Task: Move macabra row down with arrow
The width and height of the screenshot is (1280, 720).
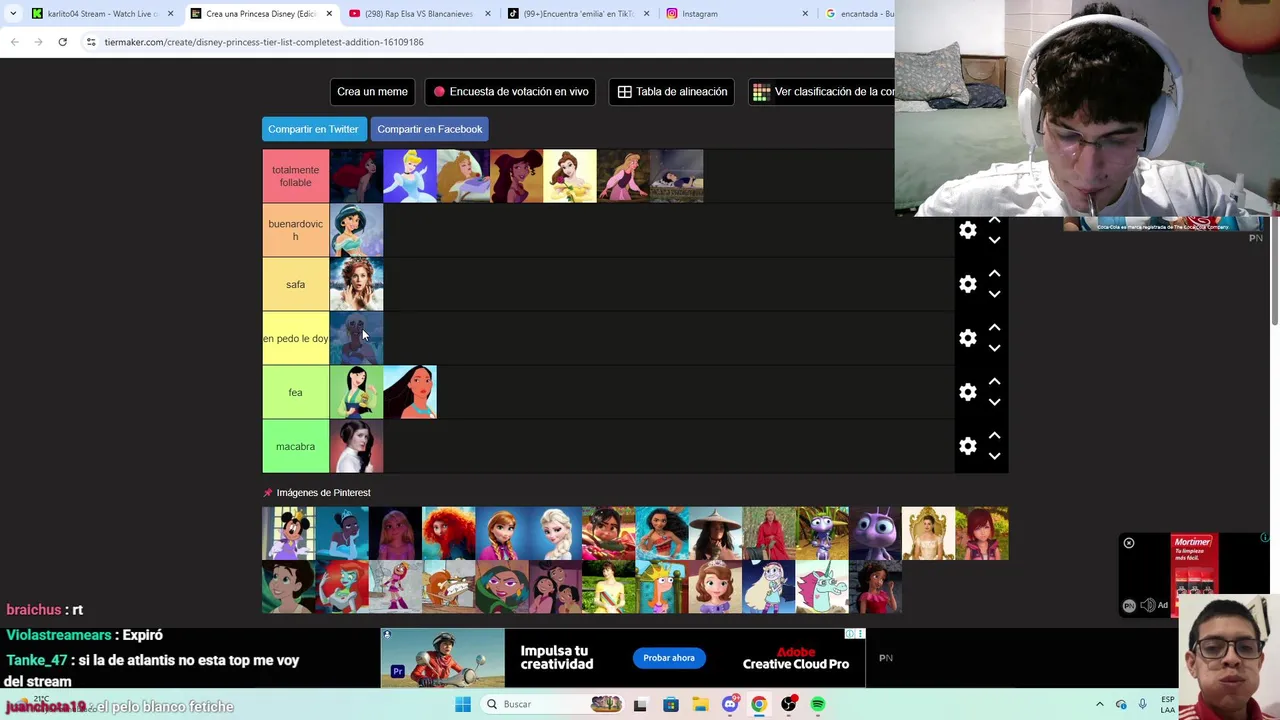Action: point(994,456)
